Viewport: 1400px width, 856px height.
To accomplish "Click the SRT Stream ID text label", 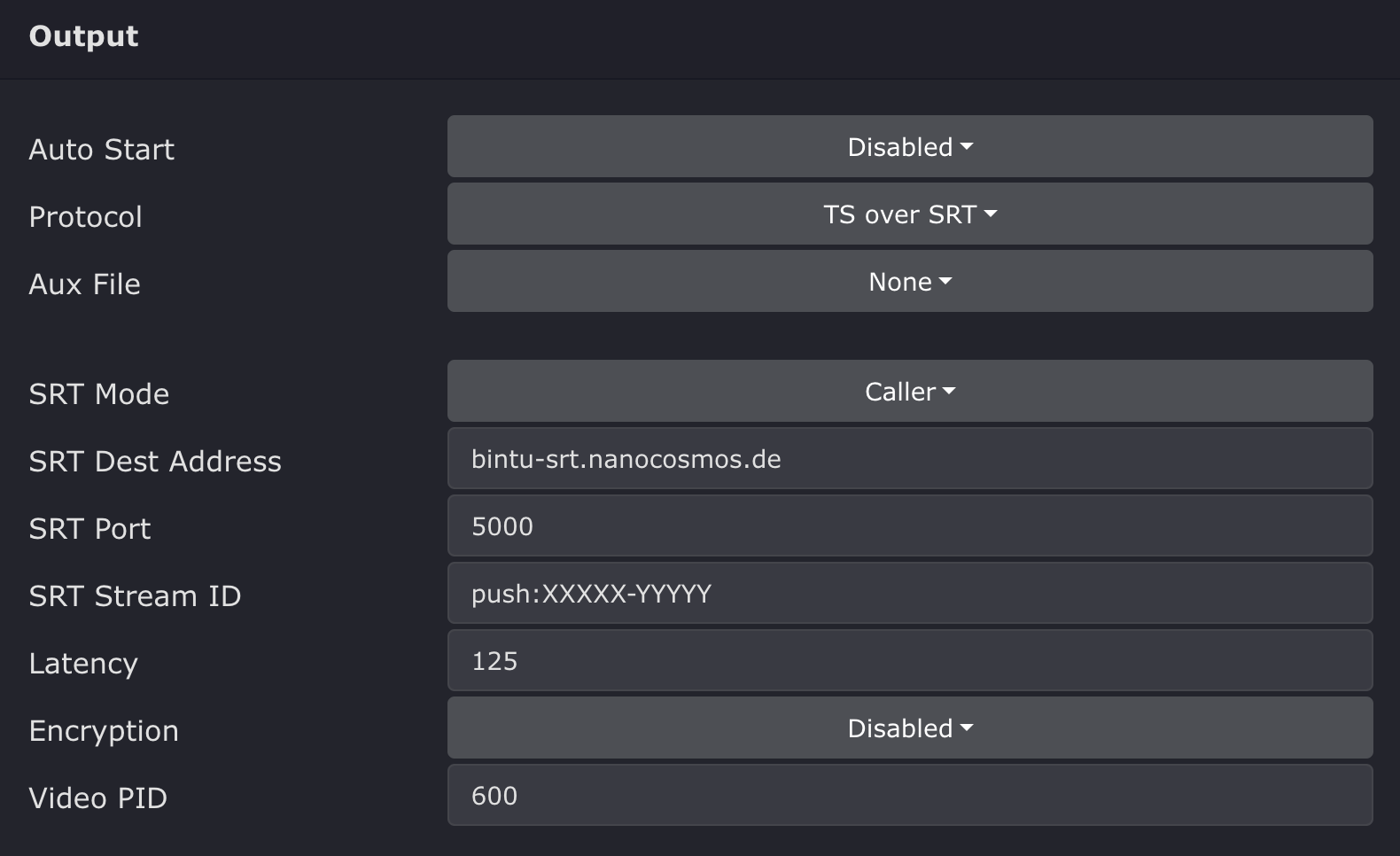I will (x=135, y=596).
